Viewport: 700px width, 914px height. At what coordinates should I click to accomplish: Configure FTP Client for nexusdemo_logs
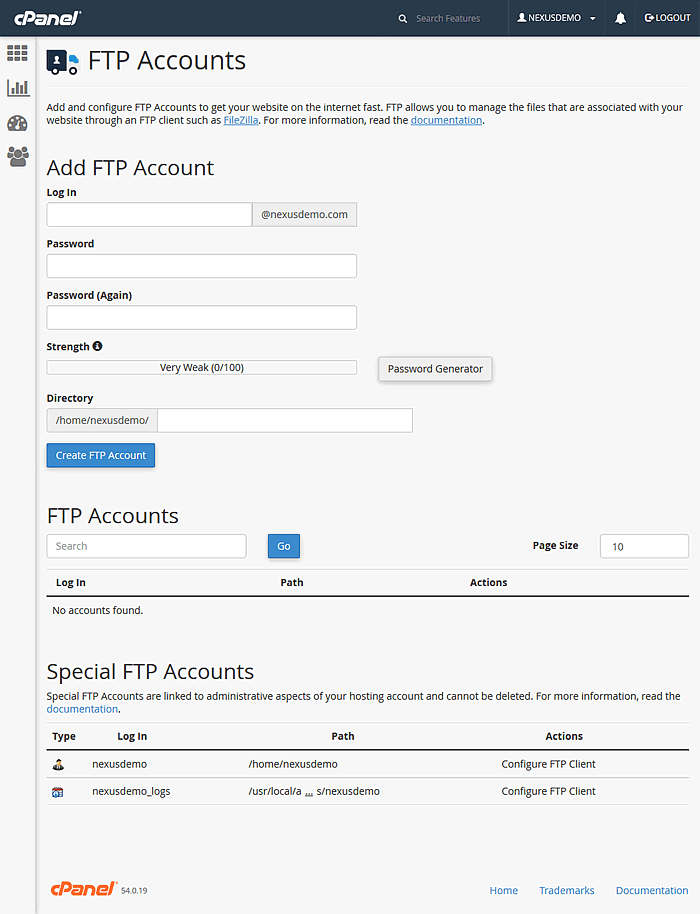548,791
